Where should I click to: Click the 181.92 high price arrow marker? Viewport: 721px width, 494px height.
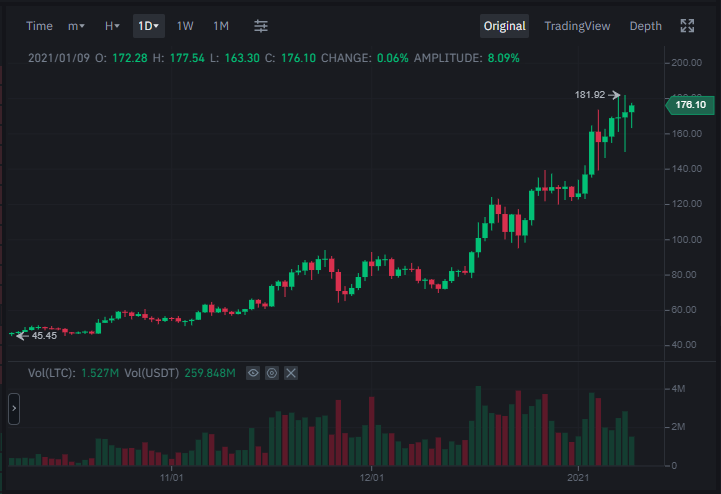tap(597, 95)
